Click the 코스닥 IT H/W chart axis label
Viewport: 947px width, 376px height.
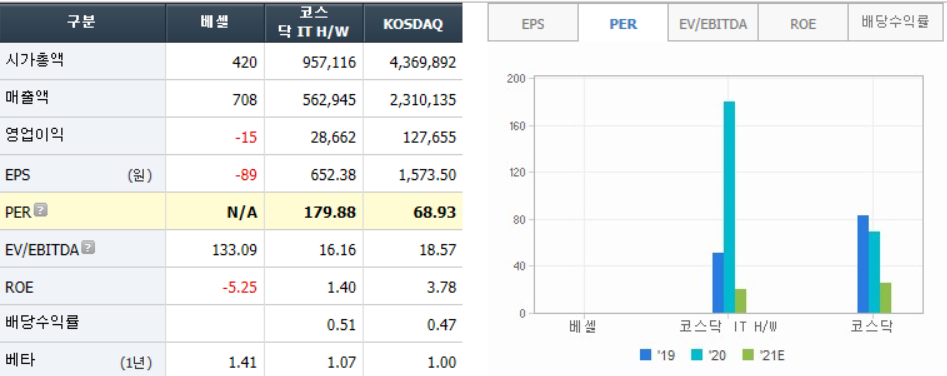coord(728,327)
